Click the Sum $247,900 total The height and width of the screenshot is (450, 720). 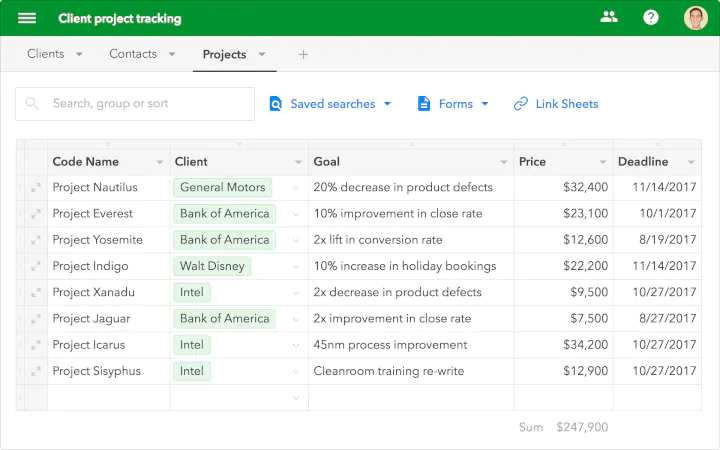tap(563, 427)
